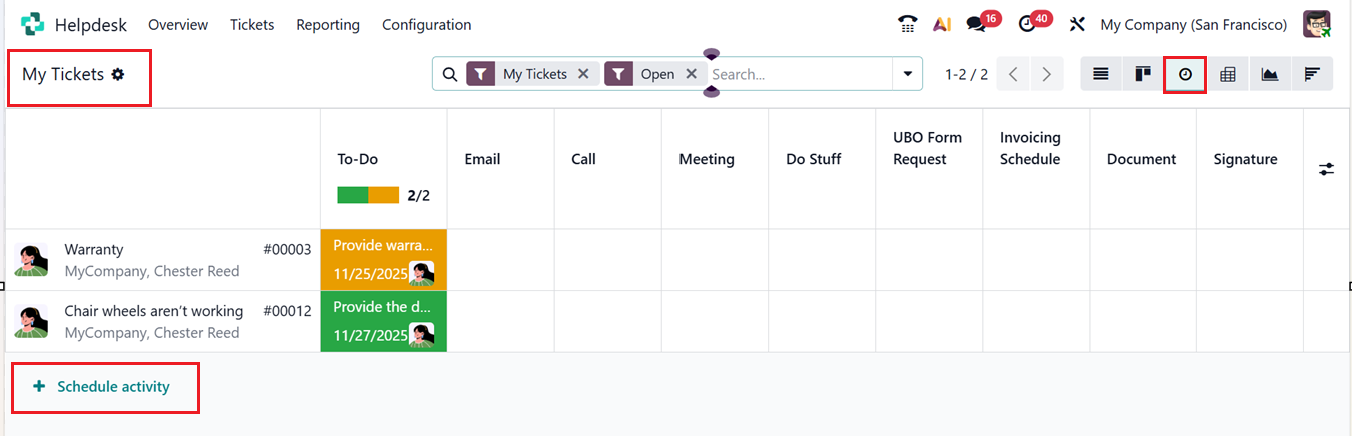Open the Reporting menu
Viewport: 1352px width, 436px height.
tap(328, 24)
